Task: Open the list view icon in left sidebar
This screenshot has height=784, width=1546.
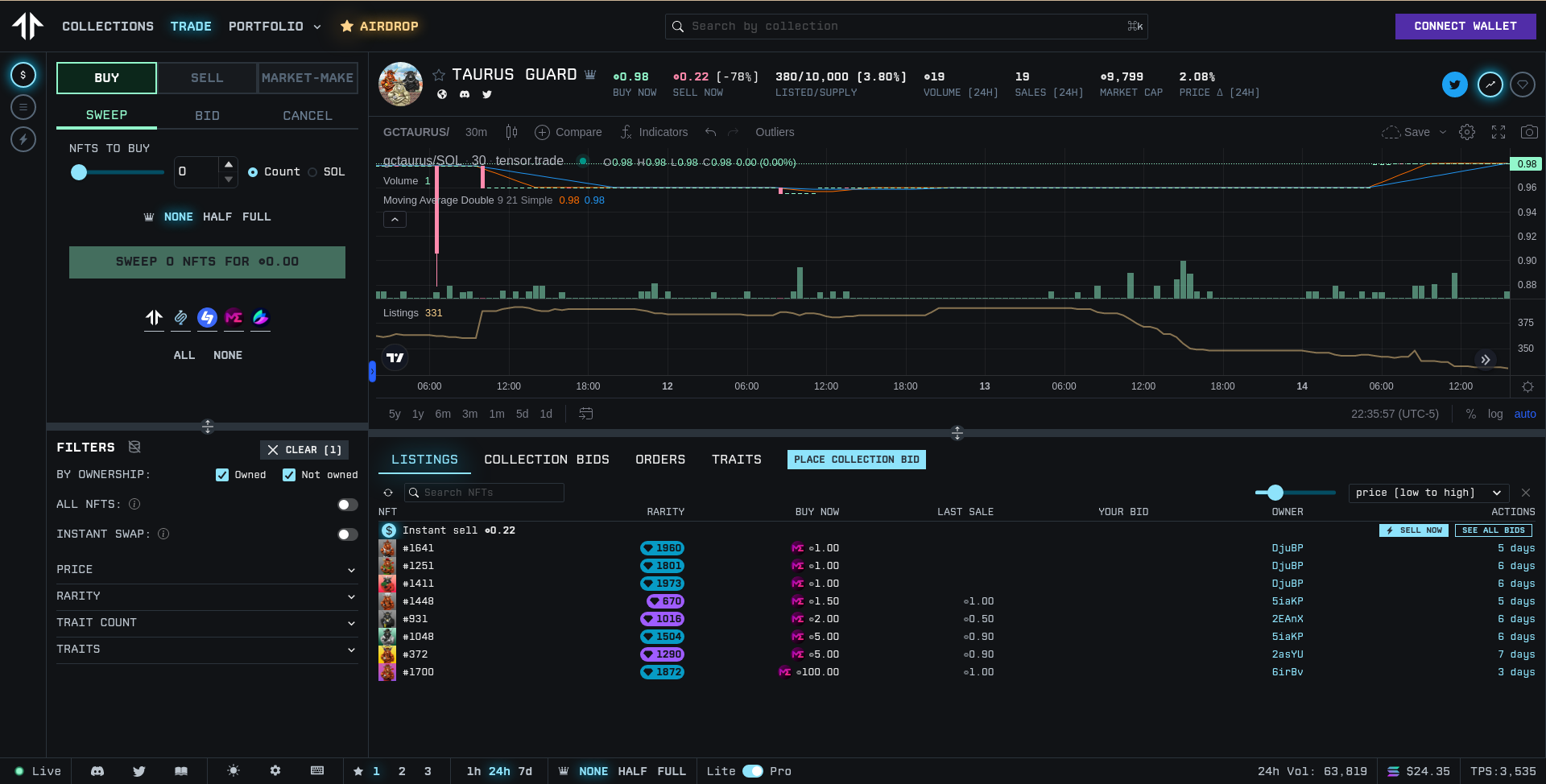Action: coord(23,107)
